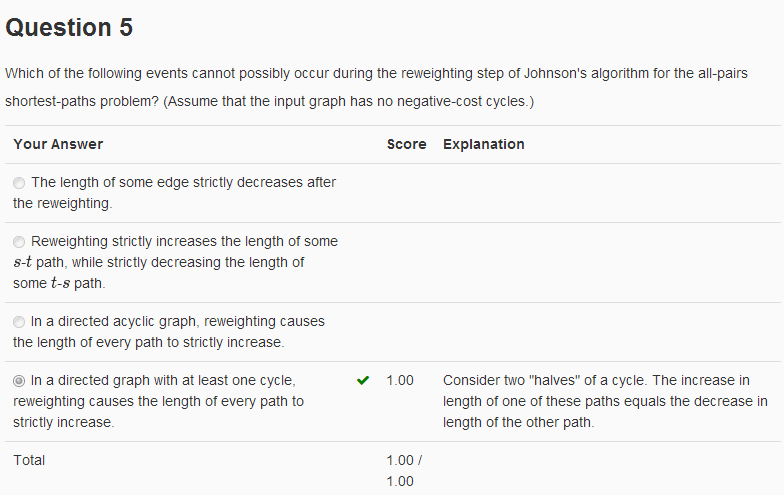Select radio for directed graph with cycle answer
This screenshot has width=784, height=495.
[19, 381]
